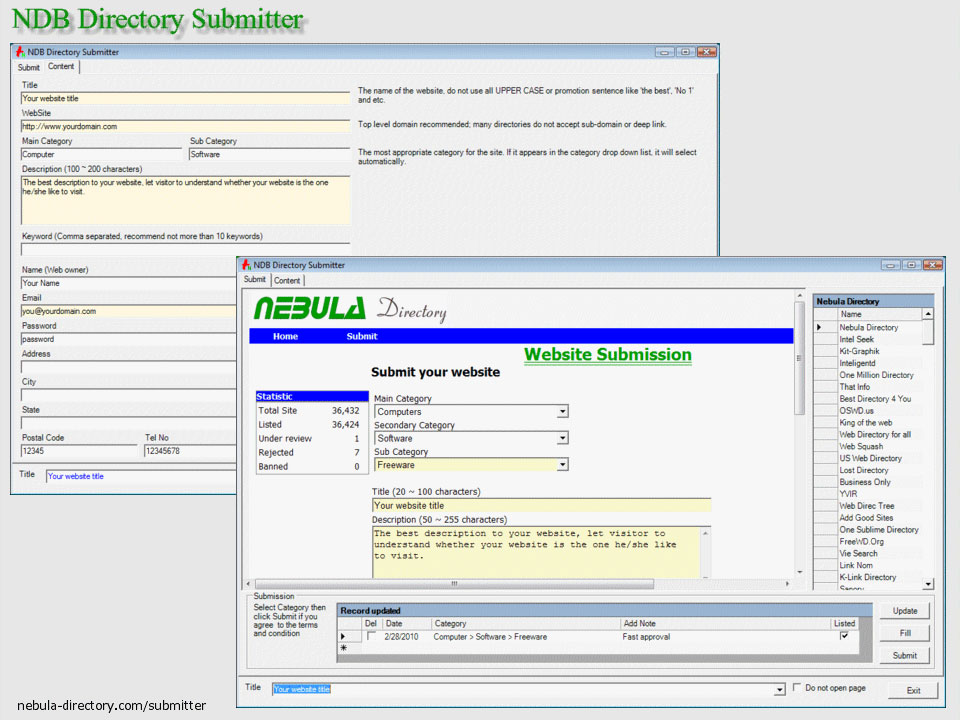Click the Computer > Software > Freeware record cell
Viewport: 960px width, 720px height.
click(525, 637)
